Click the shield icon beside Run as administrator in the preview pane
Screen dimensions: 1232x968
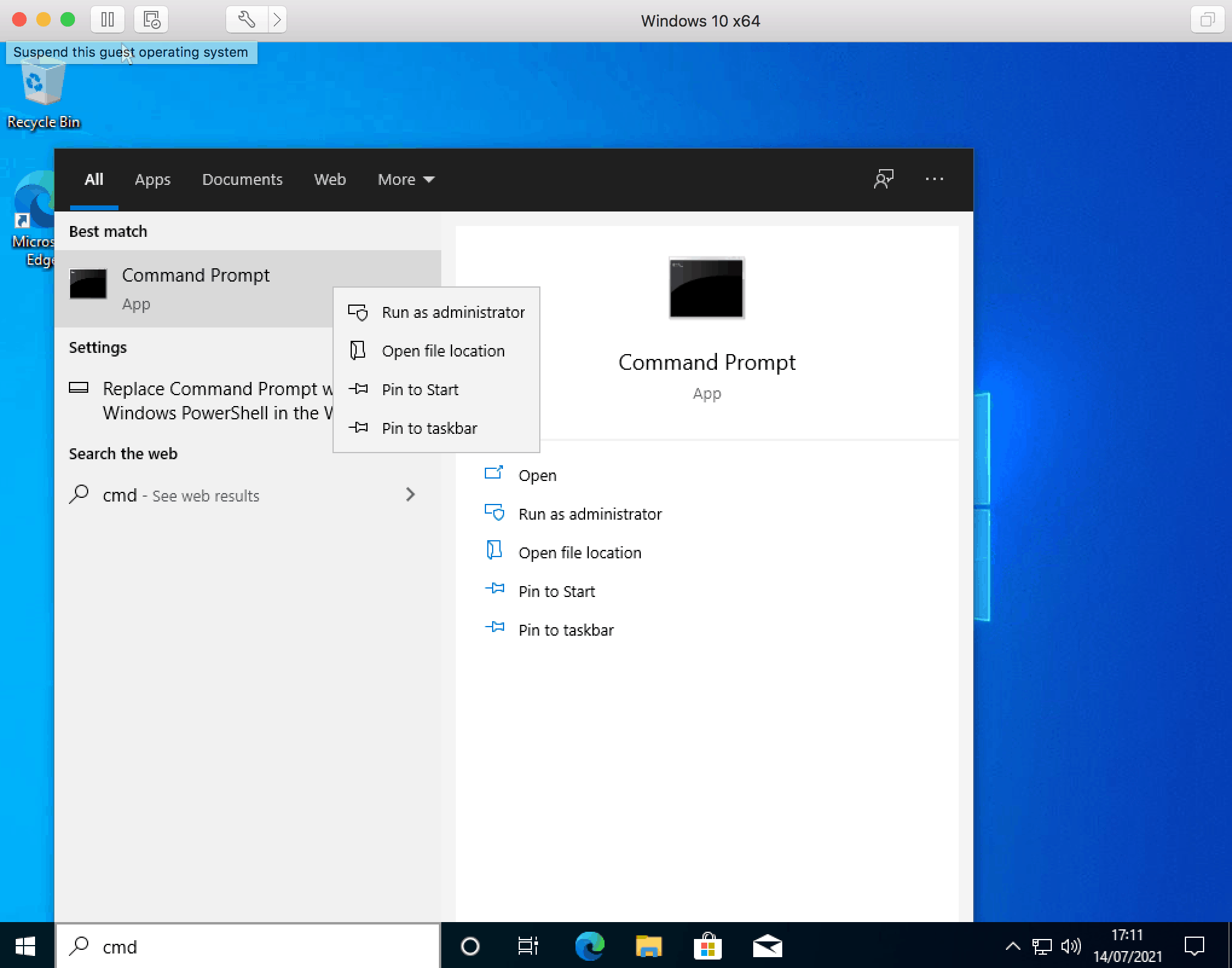(x=494, y=512)
